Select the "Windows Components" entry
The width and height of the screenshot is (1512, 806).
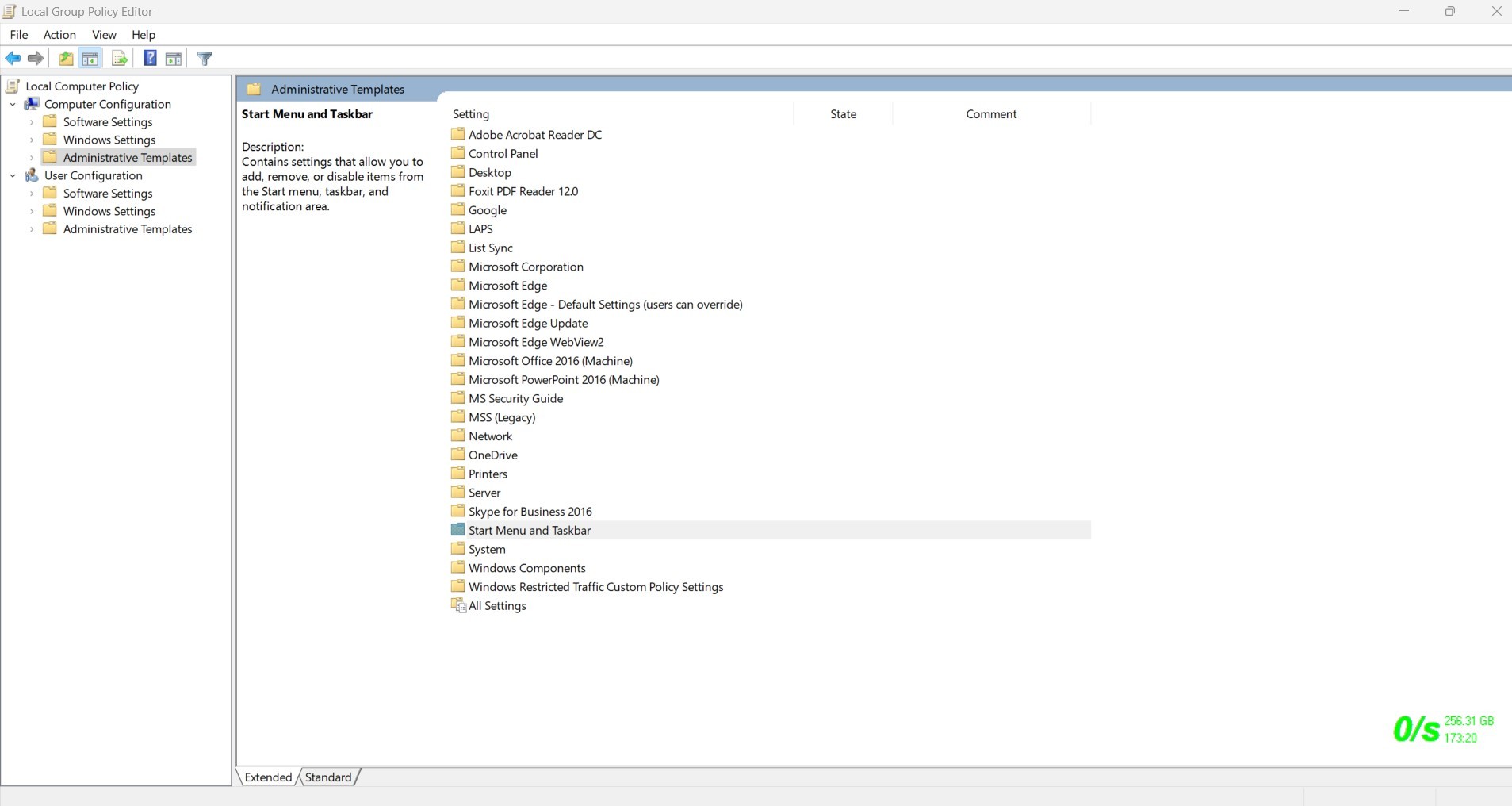coord(527,568)
